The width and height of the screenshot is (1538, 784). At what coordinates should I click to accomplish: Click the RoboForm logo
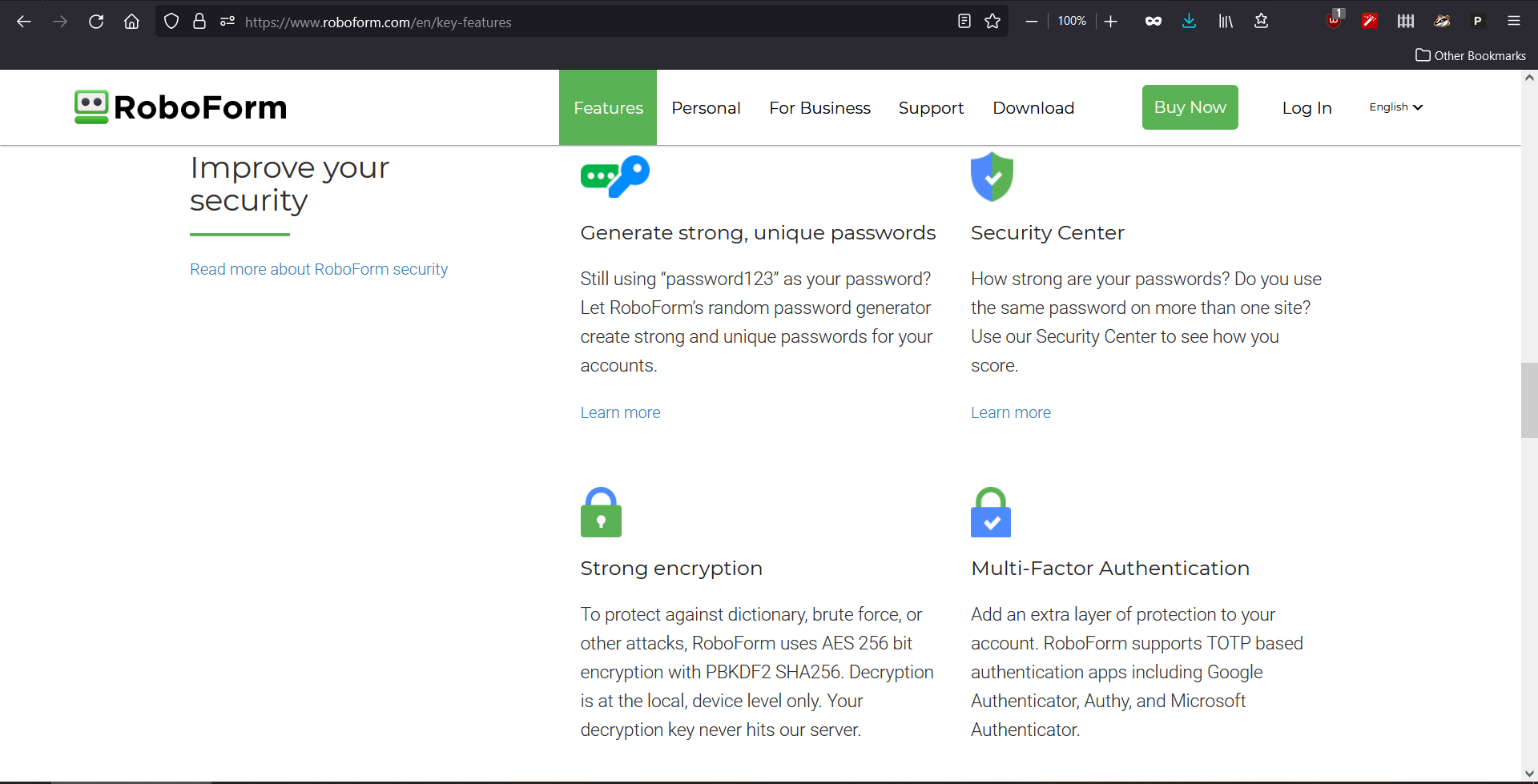181,107
